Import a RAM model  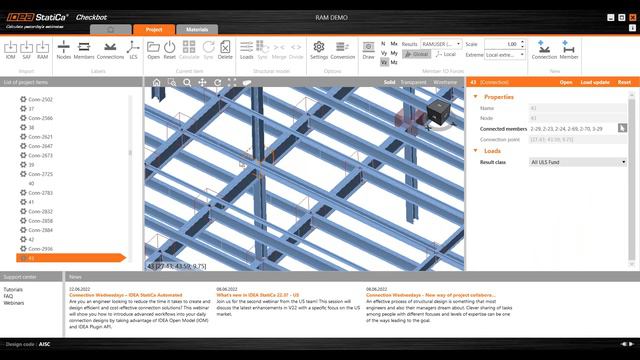(42, 50)
